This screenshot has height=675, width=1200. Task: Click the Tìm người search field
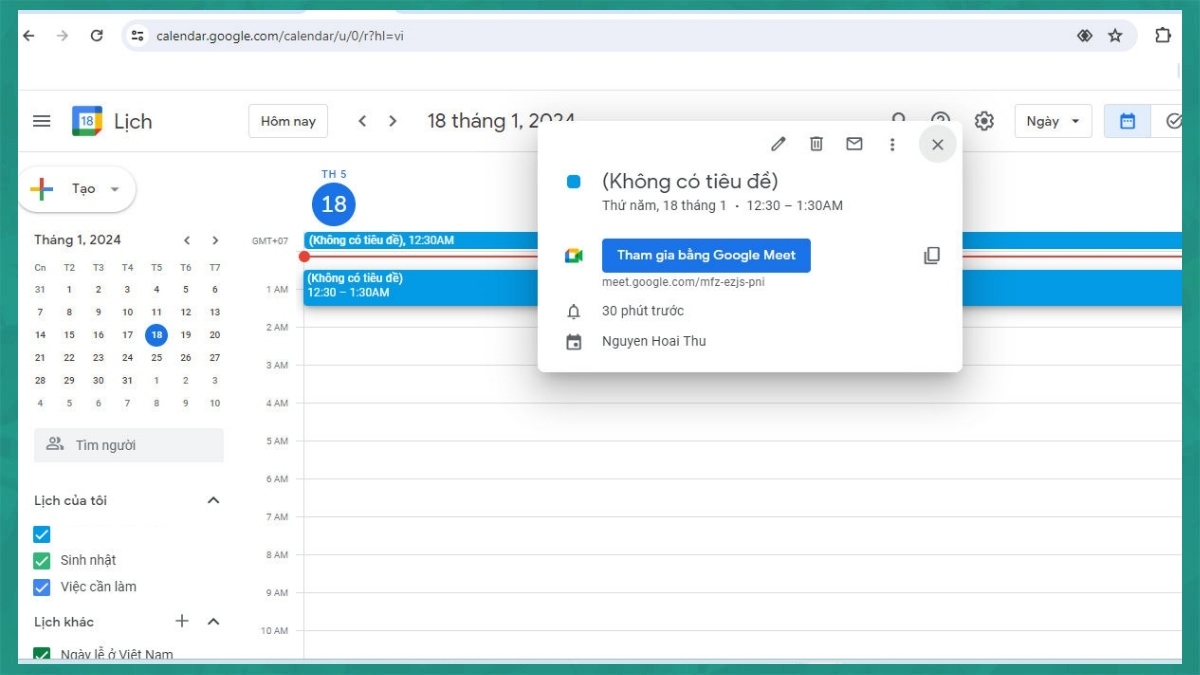coord(129,444)
